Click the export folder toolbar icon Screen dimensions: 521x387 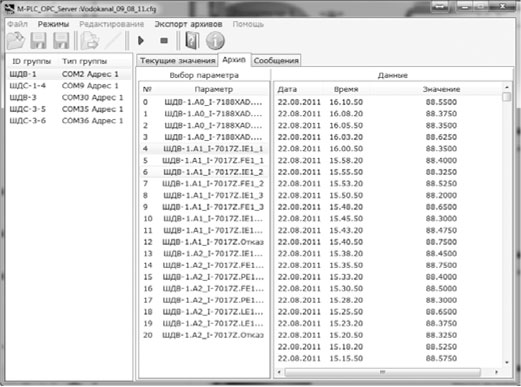90,41
